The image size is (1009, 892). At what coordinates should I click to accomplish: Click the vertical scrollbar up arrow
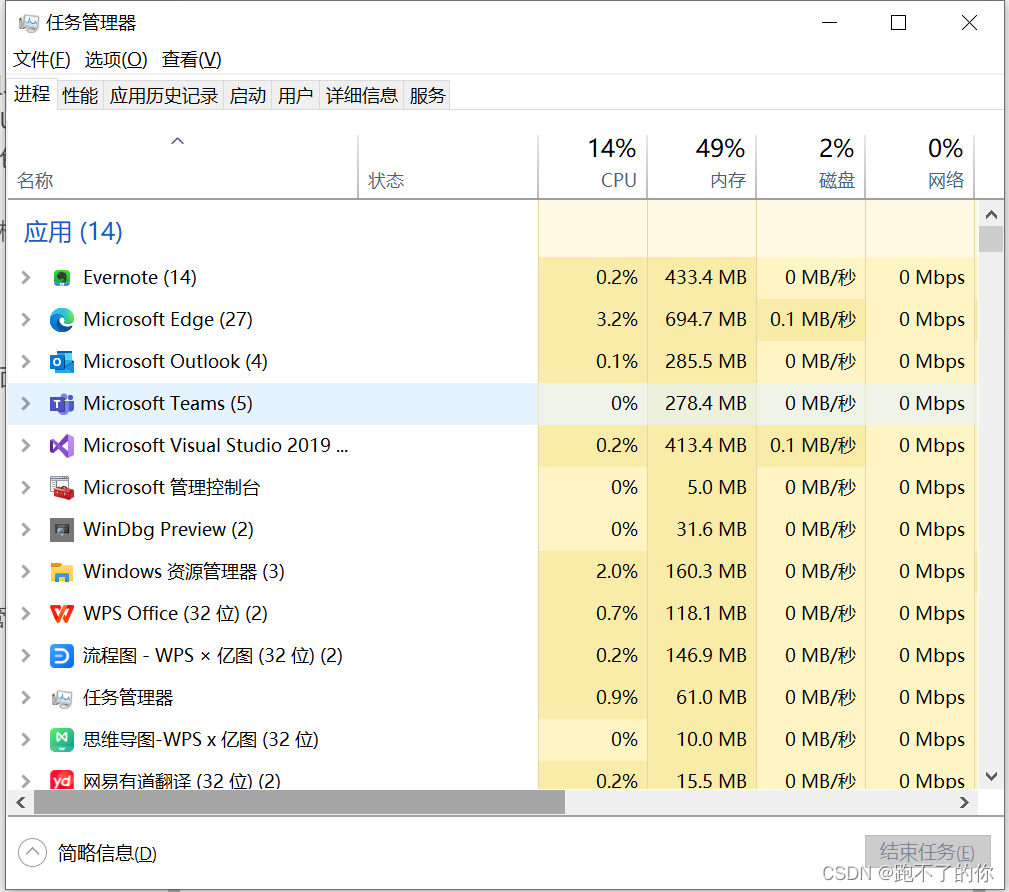[x=991, y=214]
